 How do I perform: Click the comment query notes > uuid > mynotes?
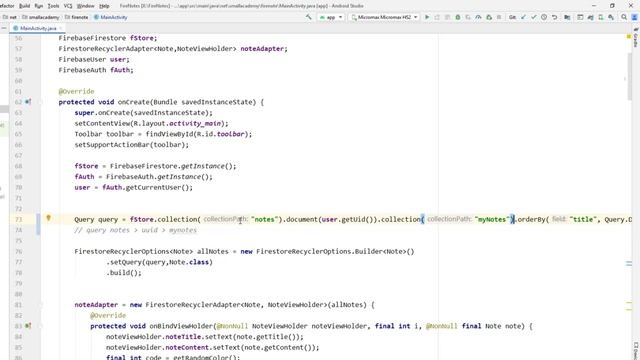tap(136, 230)
